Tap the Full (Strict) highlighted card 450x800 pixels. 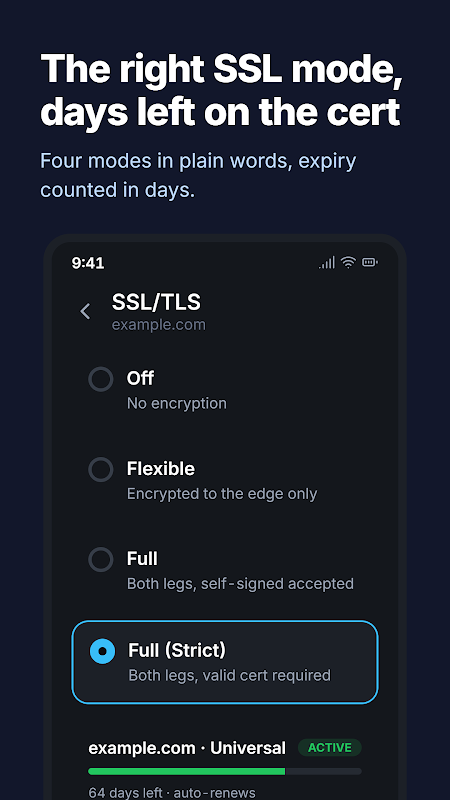225,662
